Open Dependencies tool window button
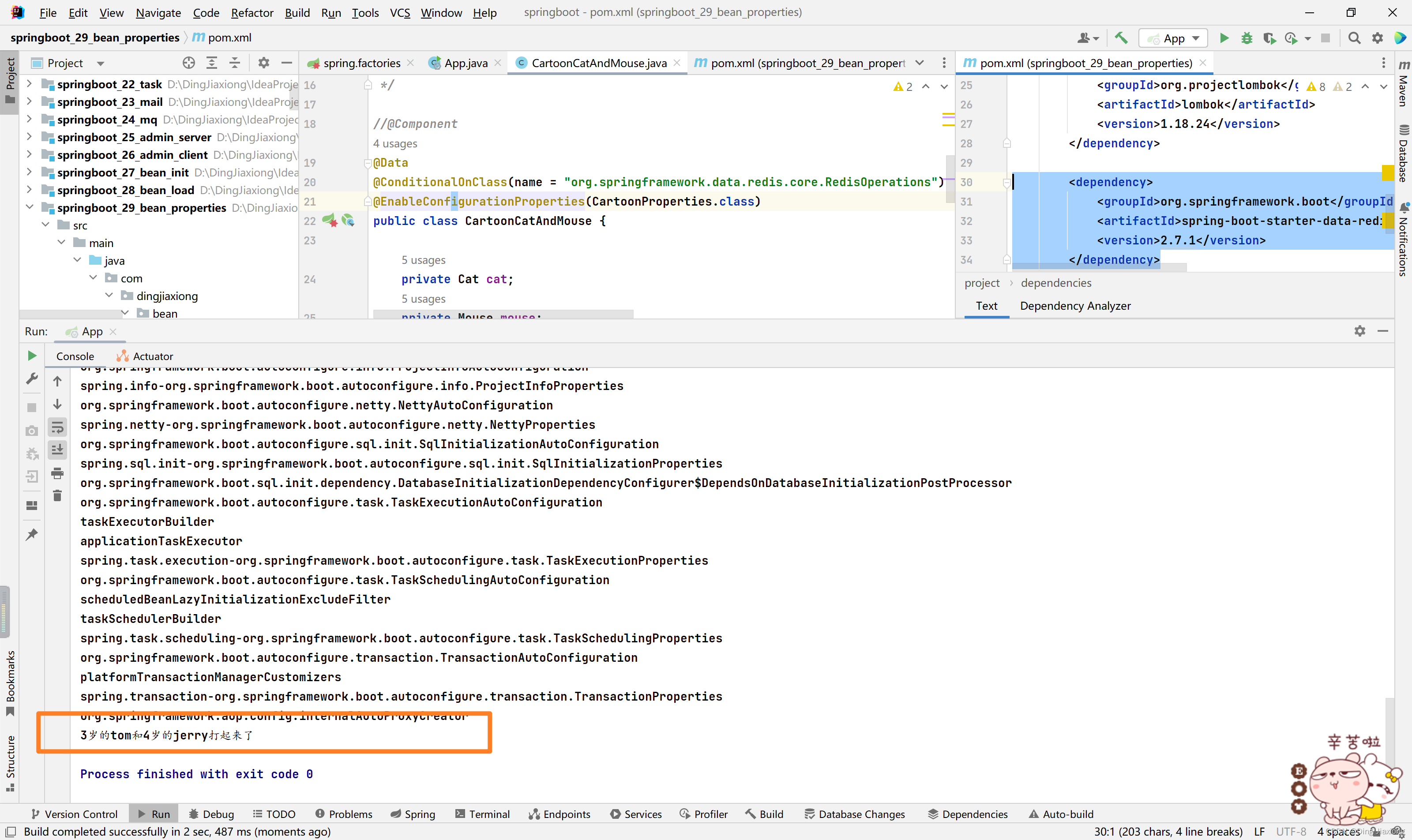This screenshot has width=1412, height=840. click(968, 814)
